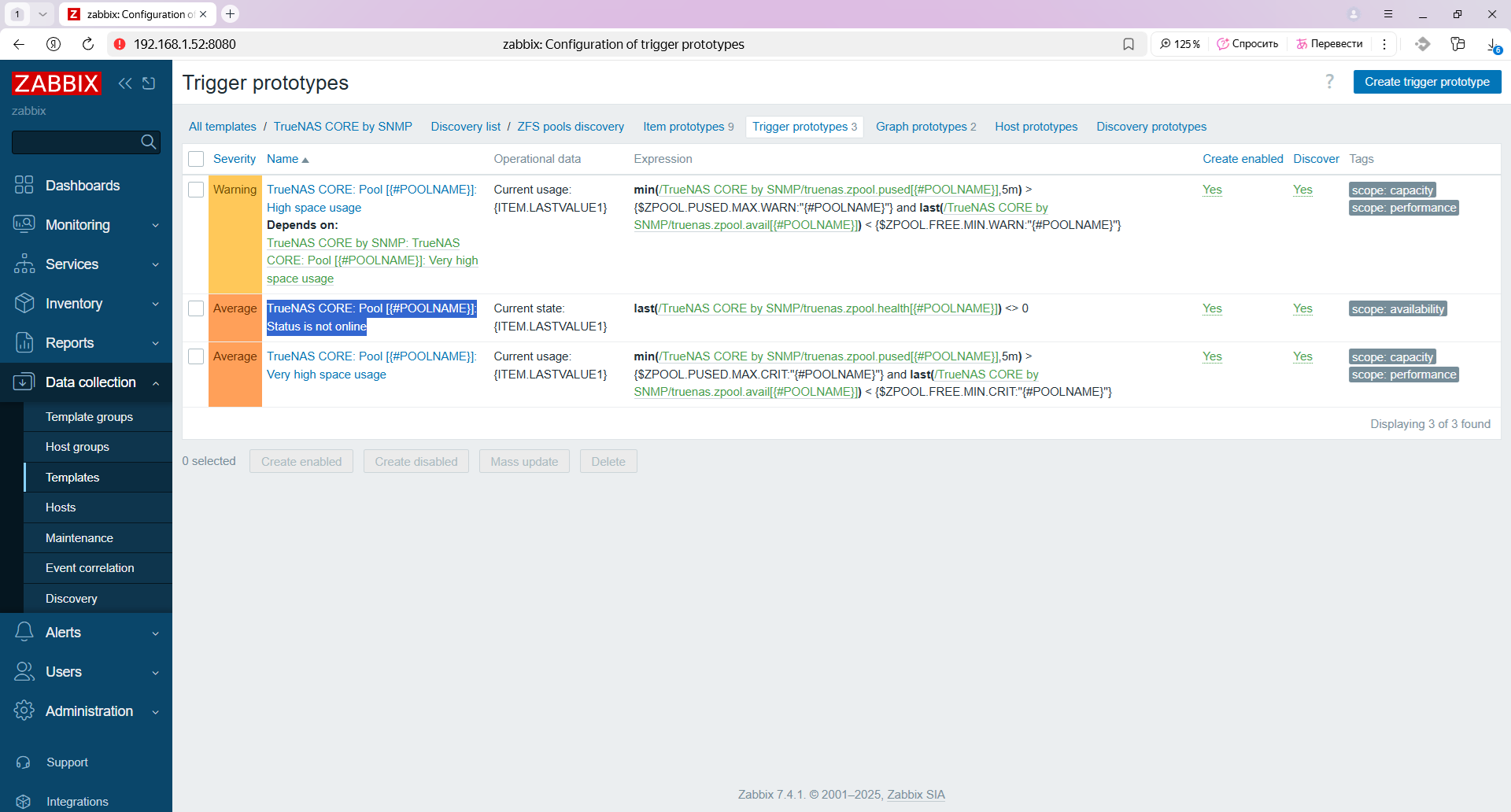Open the help question mark icon
Image resolution: width=1511 pixels, height=812 pixels.
pos(1329,82)
